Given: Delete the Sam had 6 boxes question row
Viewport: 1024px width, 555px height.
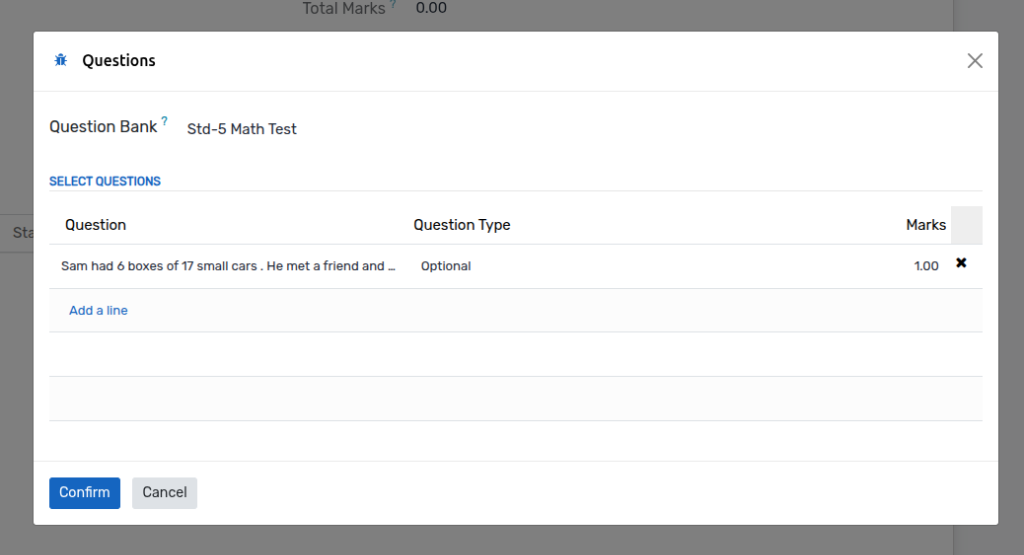Looking at the screenshot, I should [x=961, y=263].
